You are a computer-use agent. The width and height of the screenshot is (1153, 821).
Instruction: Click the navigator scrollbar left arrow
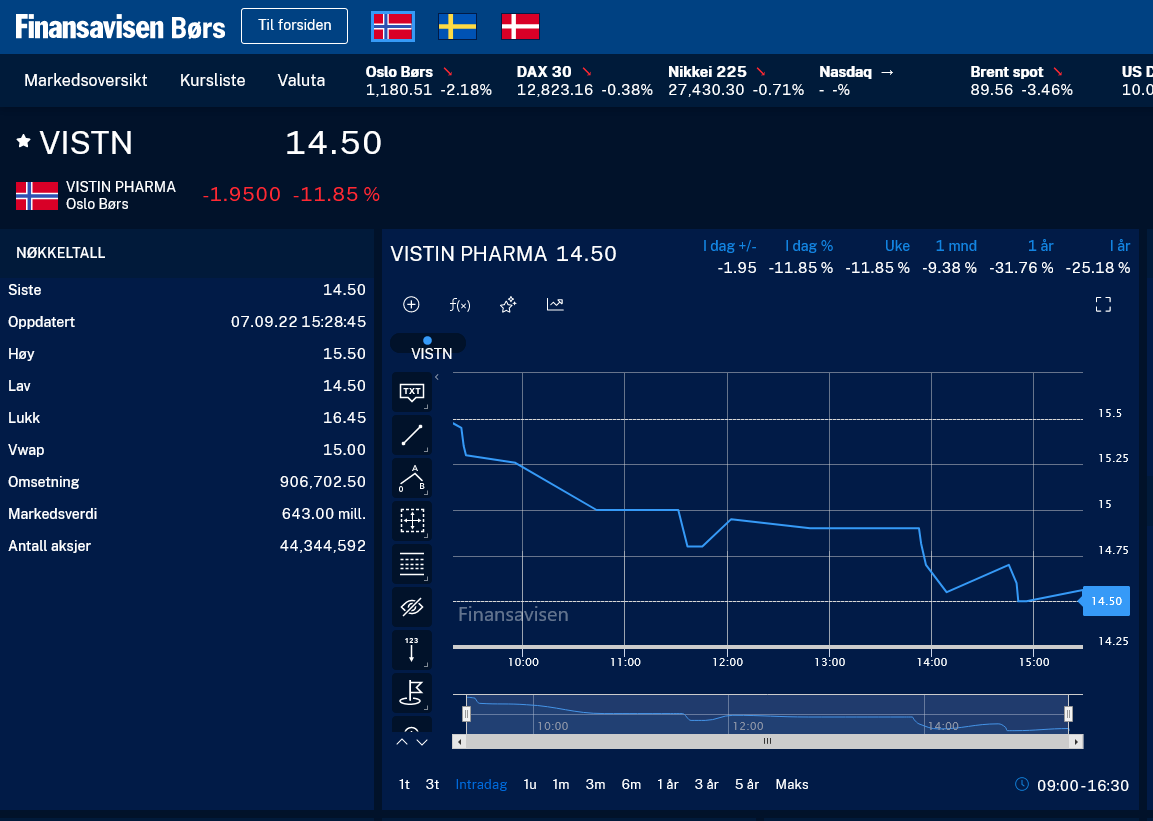[x=459, y=742]
